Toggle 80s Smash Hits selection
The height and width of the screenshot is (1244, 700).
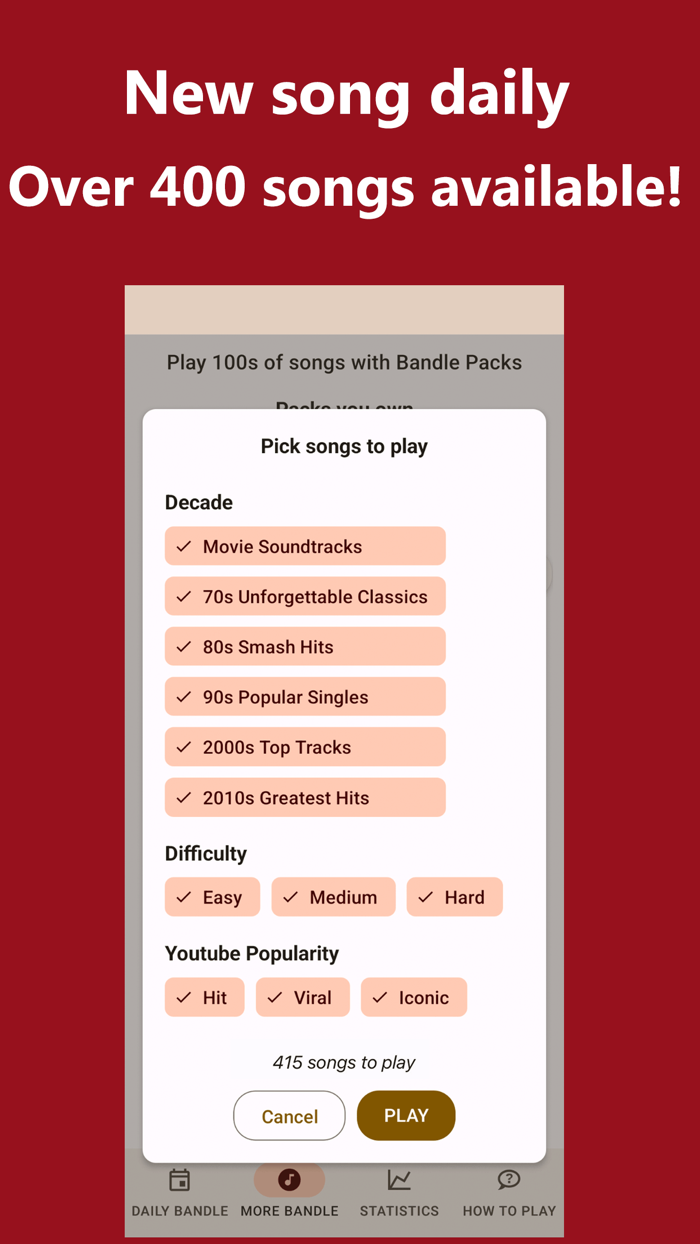coord(304,646)
